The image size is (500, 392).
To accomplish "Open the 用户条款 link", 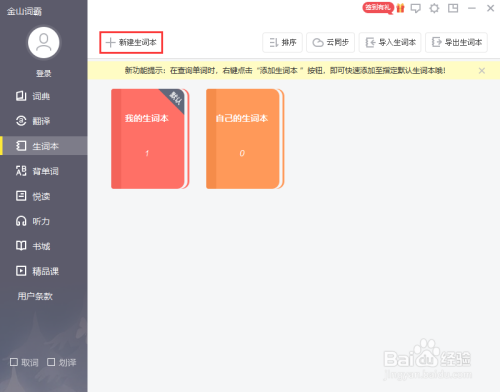I will pos(35,296).
